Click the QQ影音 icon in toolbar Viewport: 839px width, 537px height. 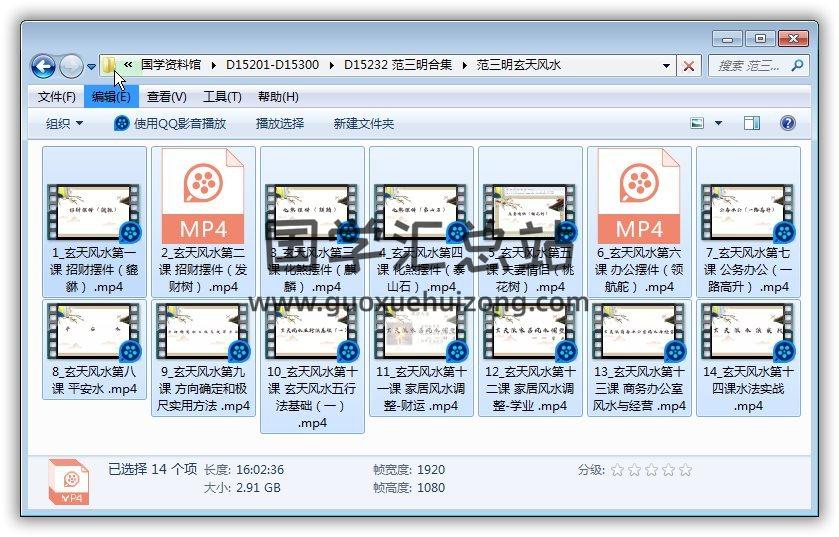tap(121, 124)
